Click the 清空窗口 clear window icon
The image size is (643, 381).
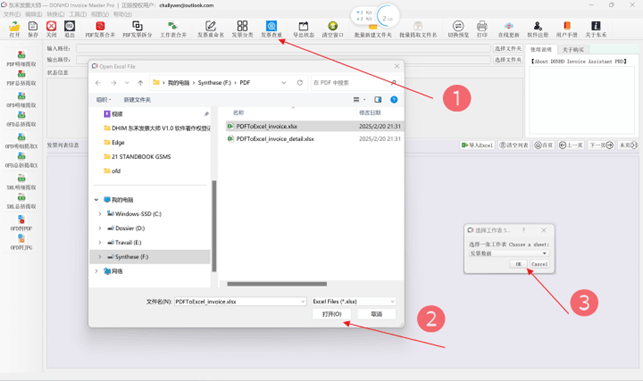333,27
